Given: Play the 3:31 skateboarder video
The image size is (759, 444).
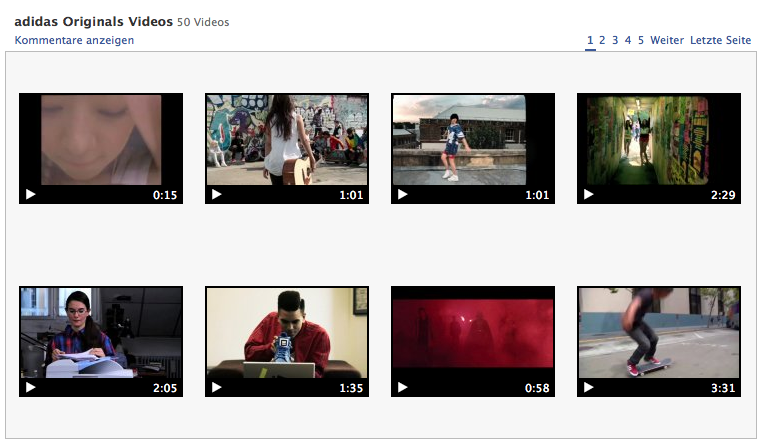Looking at the screenshot, I should (588, 387).
